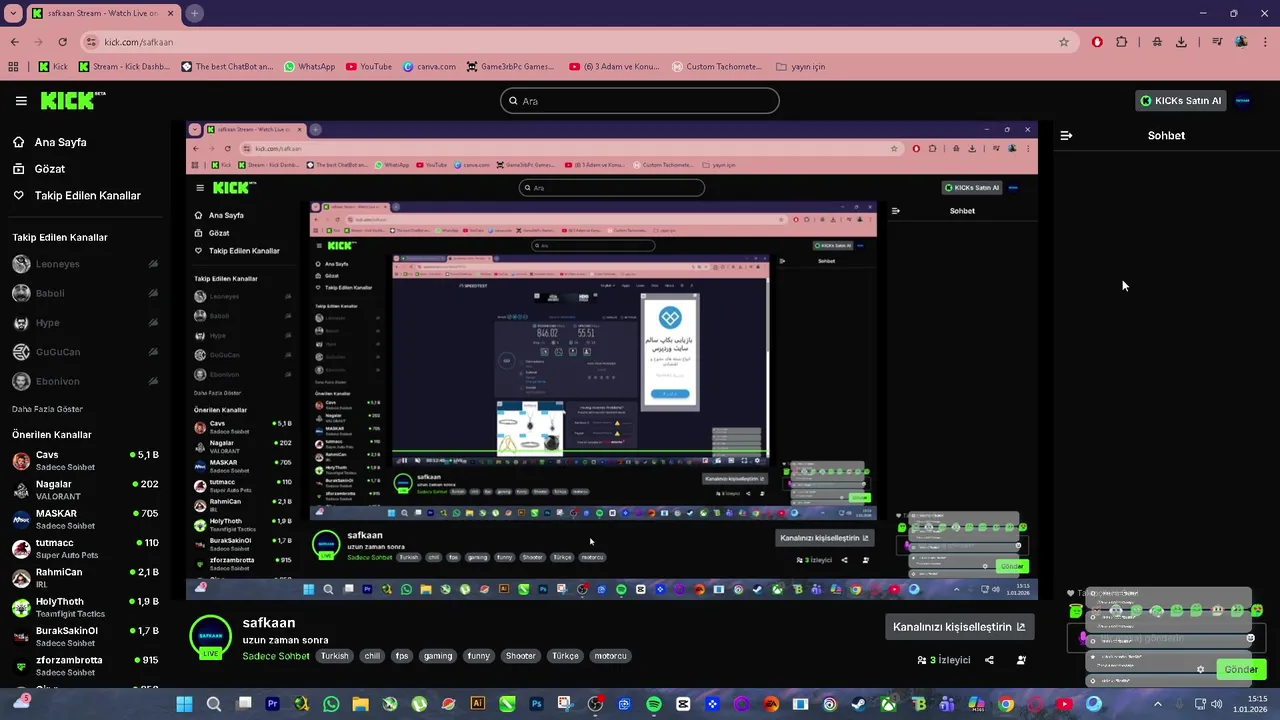
Task: Open Windows Start menu
Action: [x=184, y=704]
